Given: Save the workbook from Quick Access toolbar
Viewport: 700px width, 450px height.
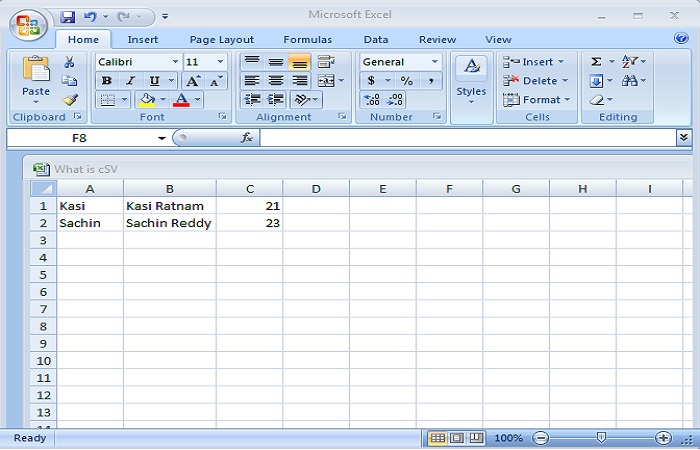Looking at the screenshot, I should 67,17.
